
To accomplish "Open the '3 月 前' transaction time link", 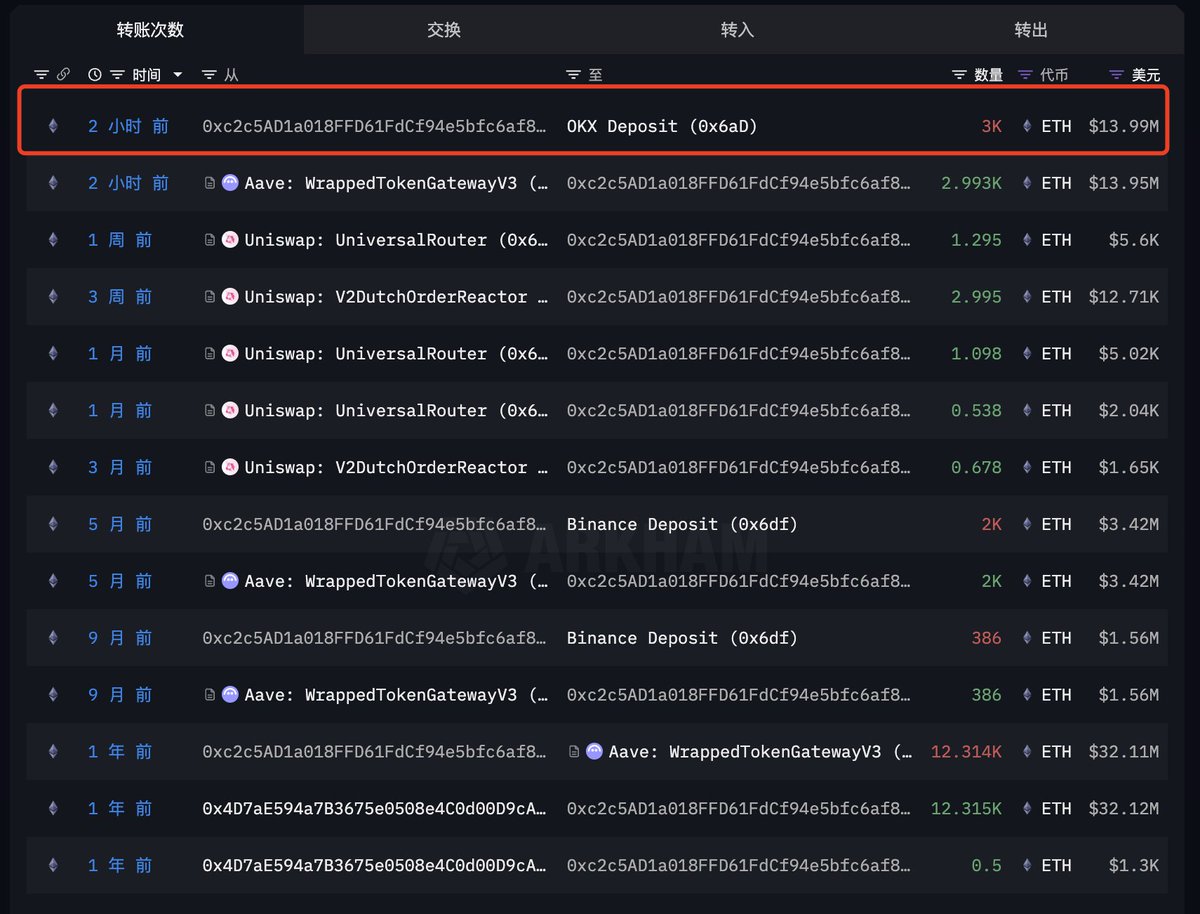I will [x=120, y=468].
